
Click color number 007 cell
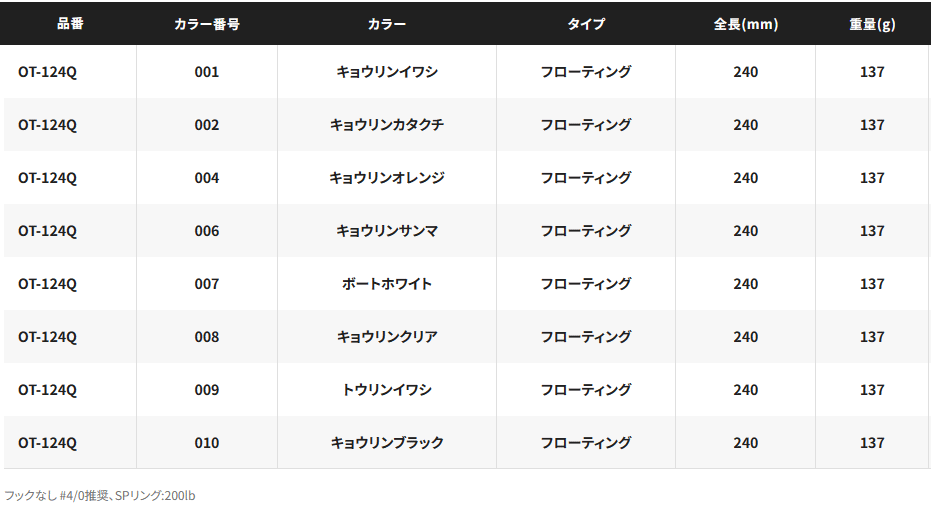(x=207, y=284)
